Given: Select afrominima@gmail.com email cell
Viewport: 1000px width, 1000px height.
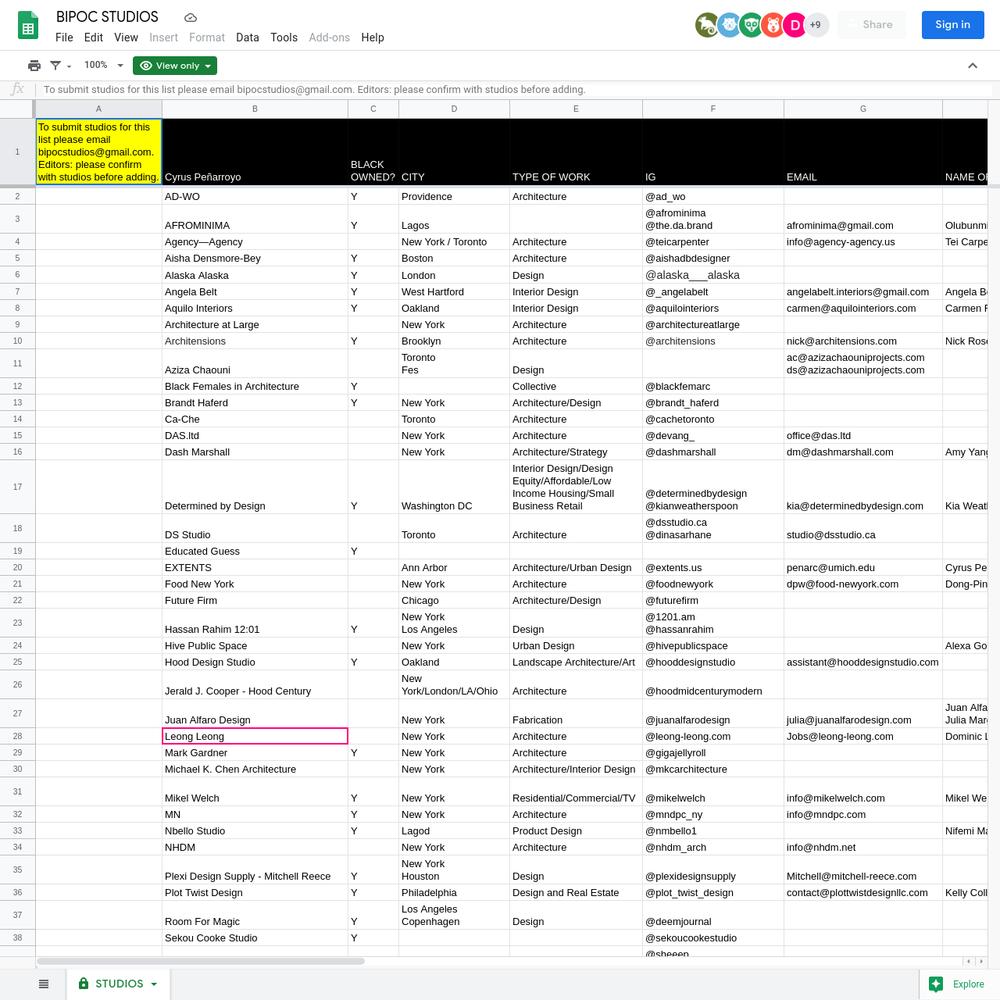Looking at the screenshot, I should click(x=863, y=219).
